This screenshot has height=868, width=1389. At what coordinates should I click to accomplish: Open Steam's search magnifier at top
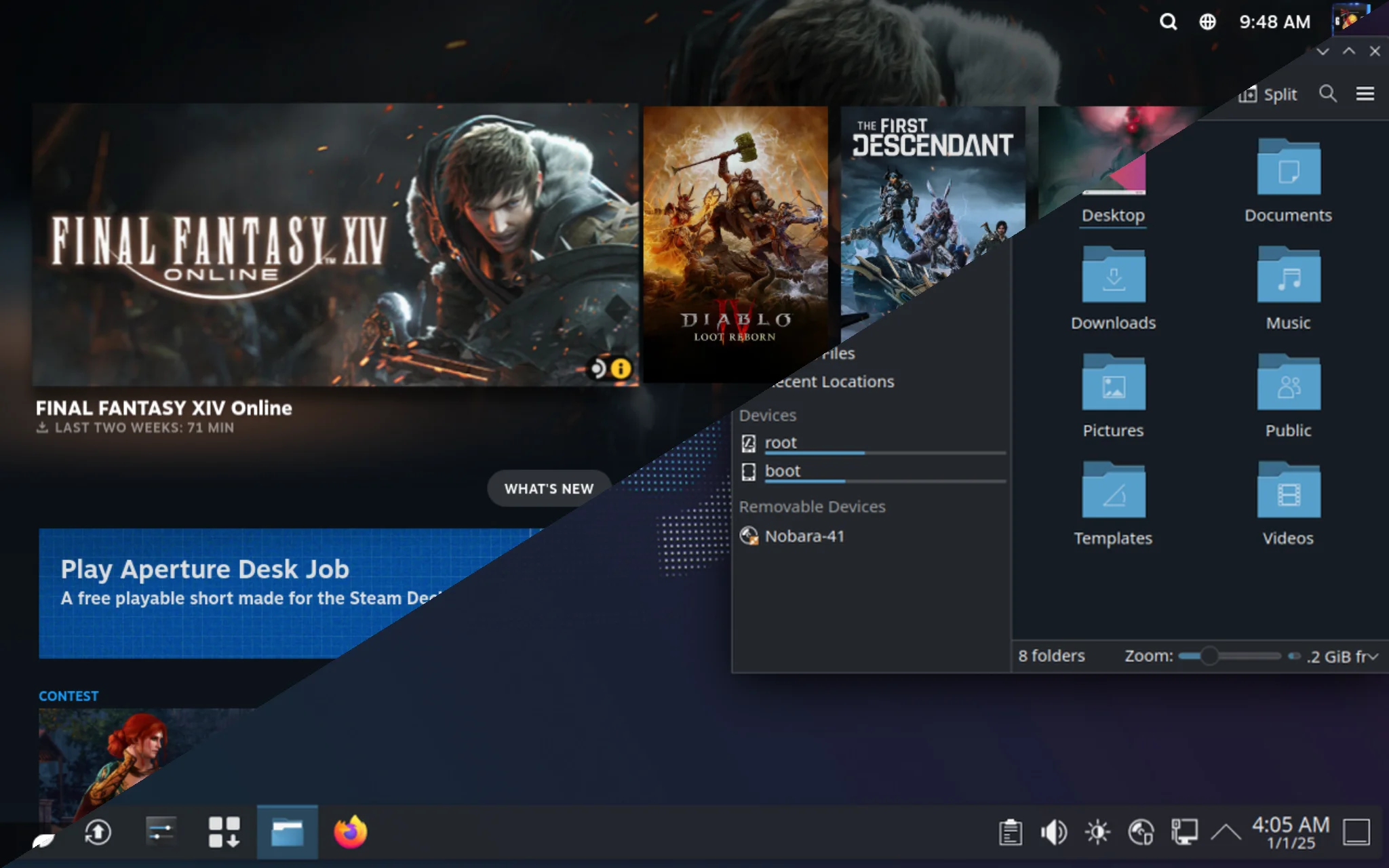(x=1169, y=22)
